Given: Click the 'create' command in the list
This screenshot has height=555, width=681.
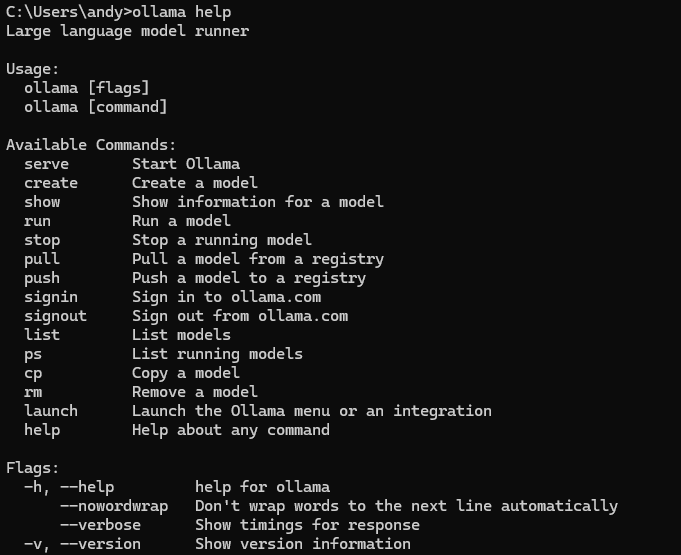Looking at the screenshot, I should [51, 183].
